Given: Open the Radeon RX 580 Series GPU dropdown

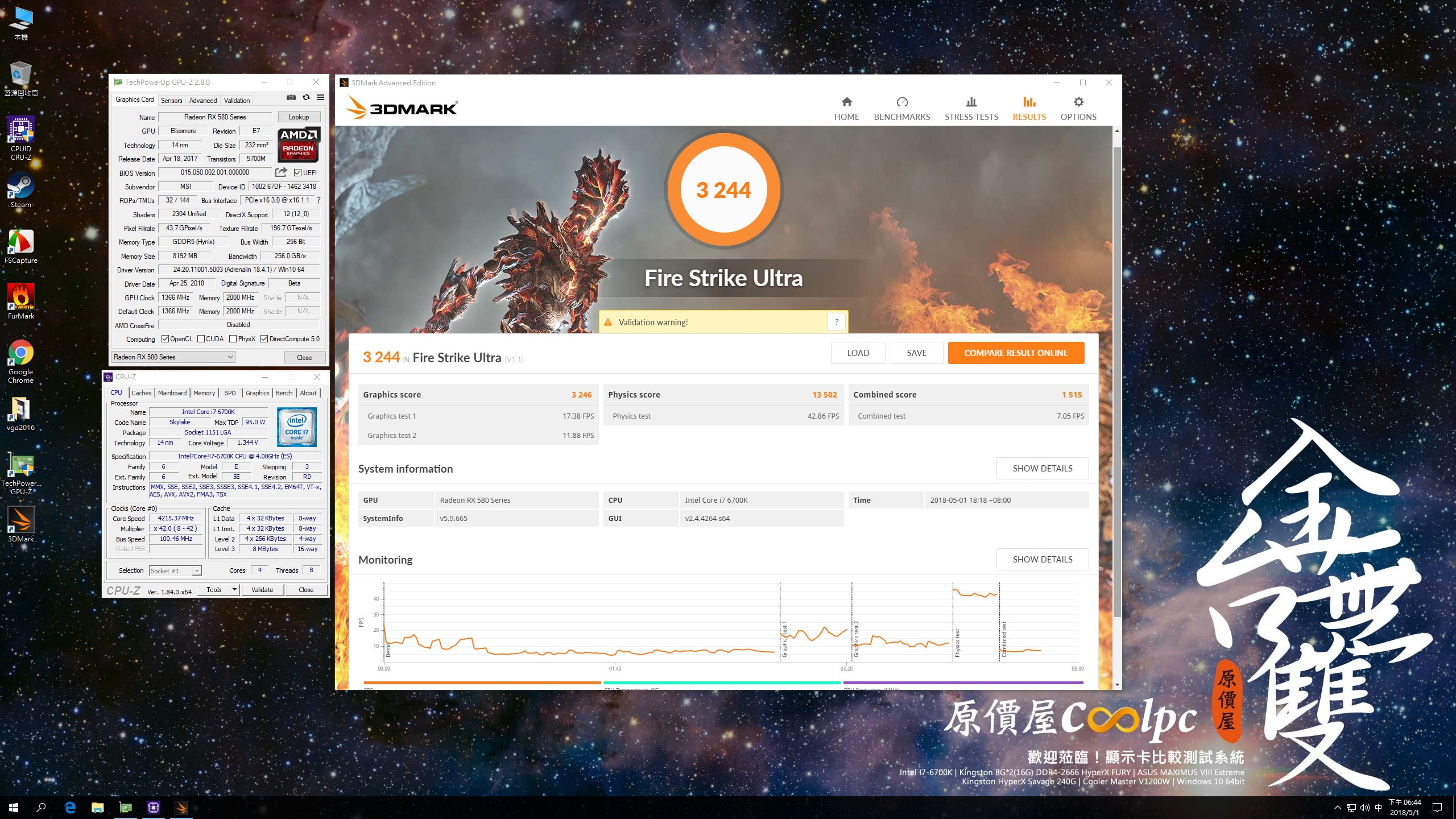Looking at the screenshot, I should coord(173,357).
